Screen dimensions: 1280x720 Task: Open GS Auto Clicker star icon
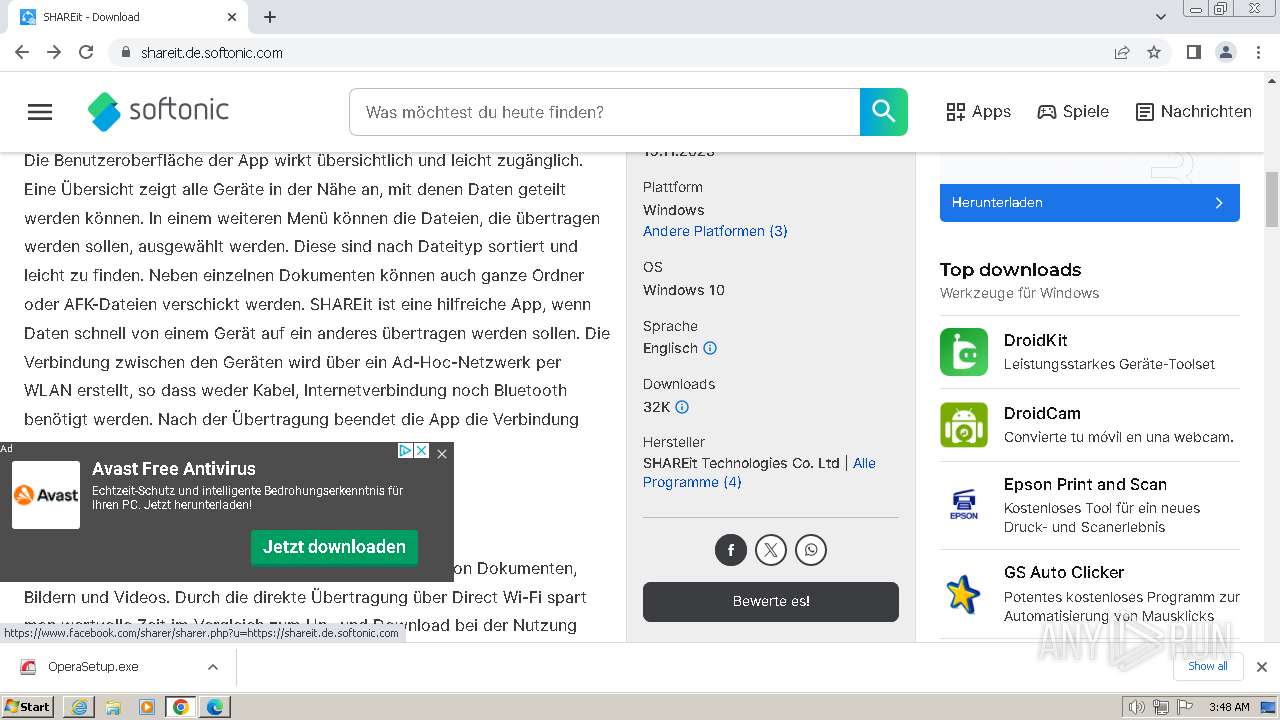point(964,594)
